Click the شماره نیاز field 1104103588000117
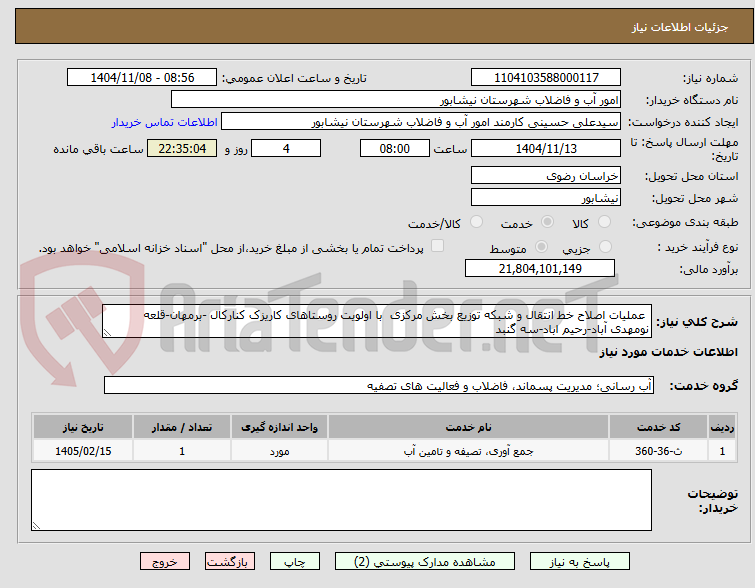Image resolution: width=755 pixels, height=588 pixels. (x=546, y=78)
